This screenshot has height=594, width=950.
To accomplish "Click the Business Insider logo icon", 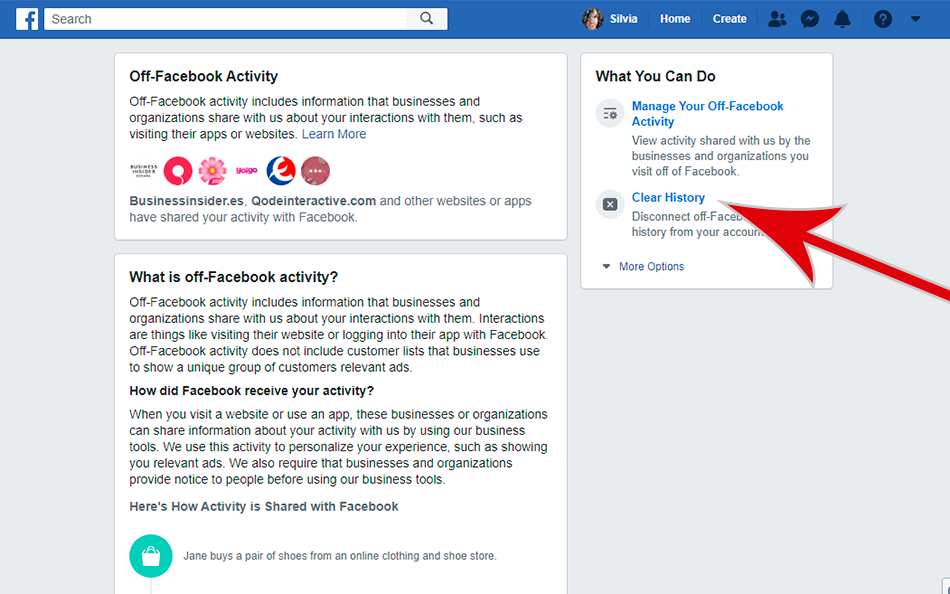I will pos(144,170).
